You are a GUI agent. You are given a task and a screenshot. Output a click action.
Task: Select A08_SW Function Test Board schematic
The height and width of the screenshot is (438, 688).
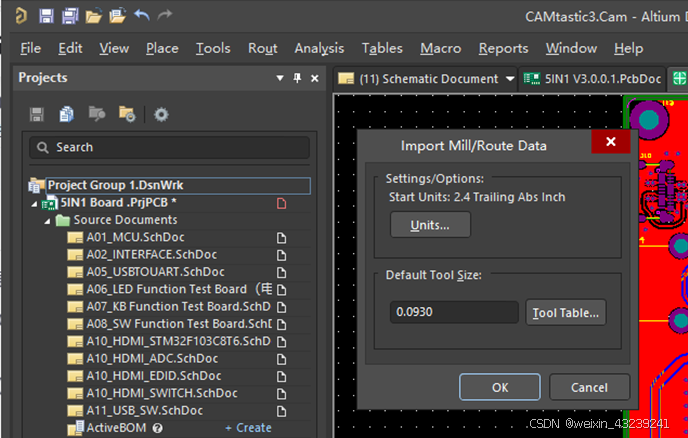pyautogui.click(x=179, y=324)
